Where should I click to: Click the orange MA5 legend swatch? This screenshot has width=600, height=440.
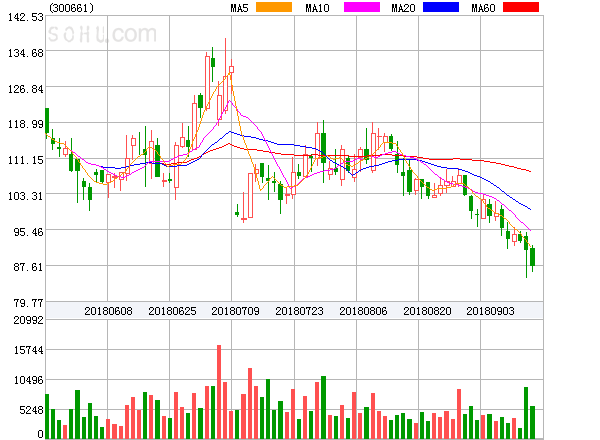(x=274, y=8)
